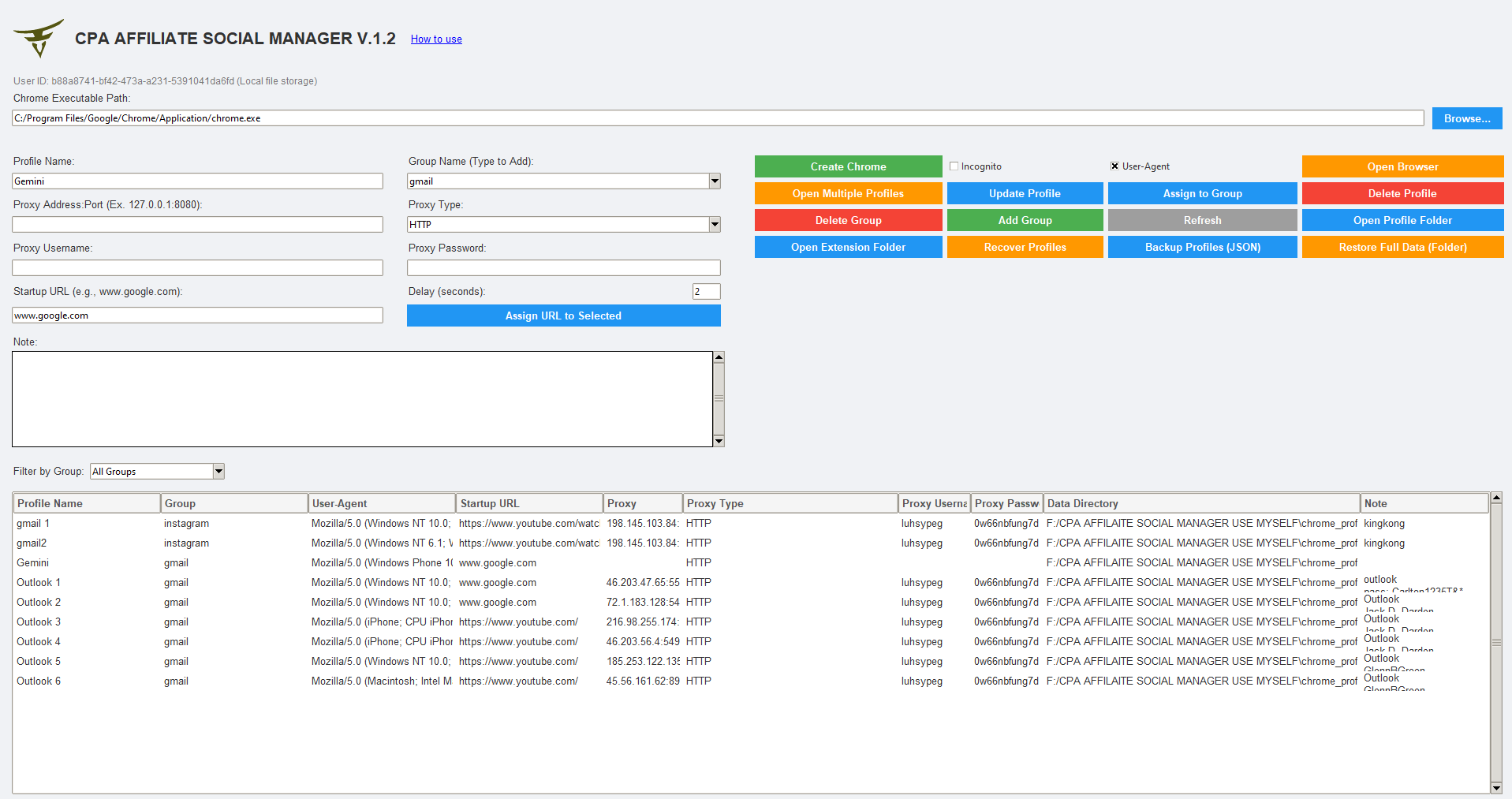Screen dimensions: 1512x799
Task: Select the Outlook 3 profile row
Action: 751,622
